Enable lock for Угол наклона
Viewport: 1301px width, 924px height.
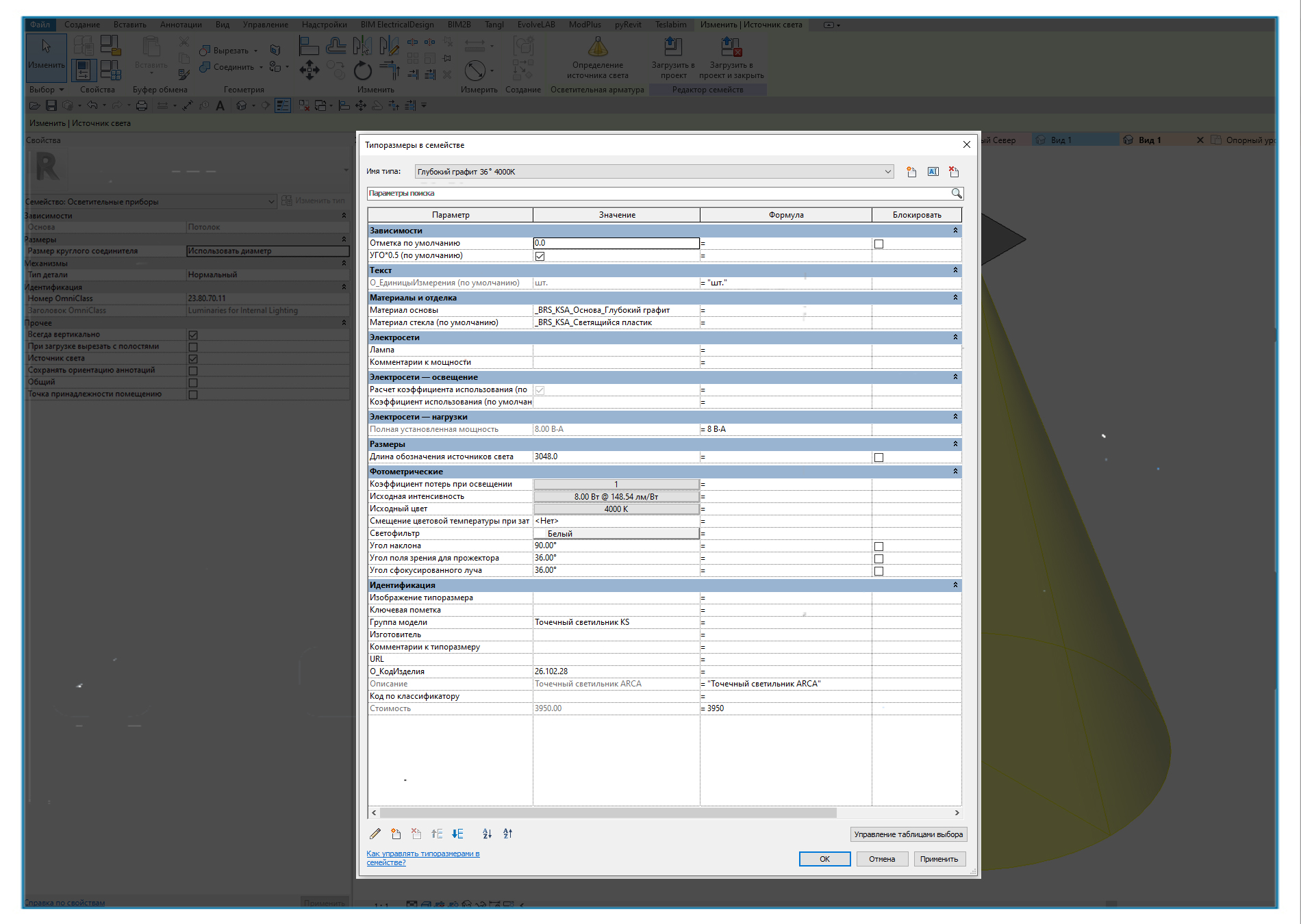(879, 546)
